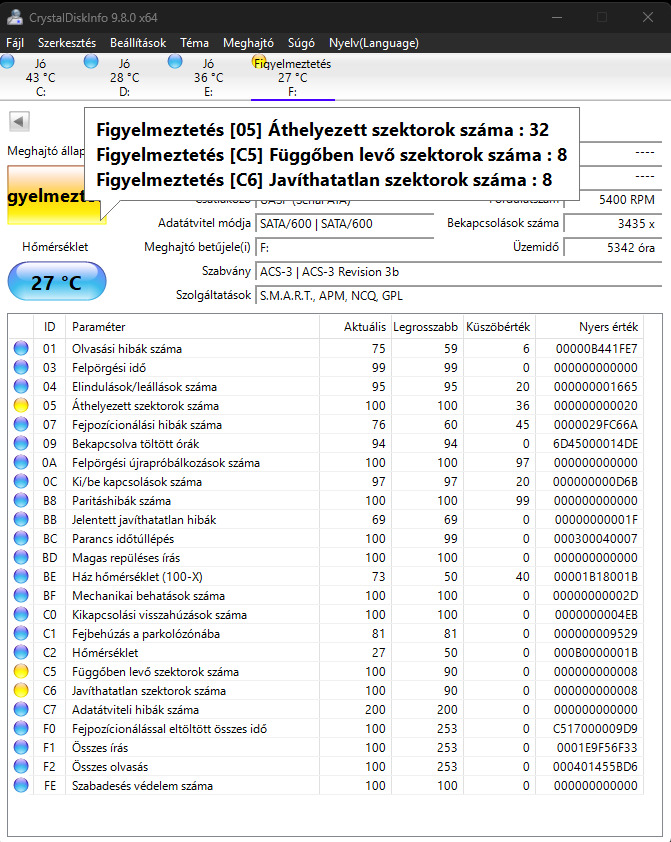Image resolution: width=671 pixels, height=842 pixels.
Task: Click the yellow status icon on row 05
Action: click(x=21, y=405)
